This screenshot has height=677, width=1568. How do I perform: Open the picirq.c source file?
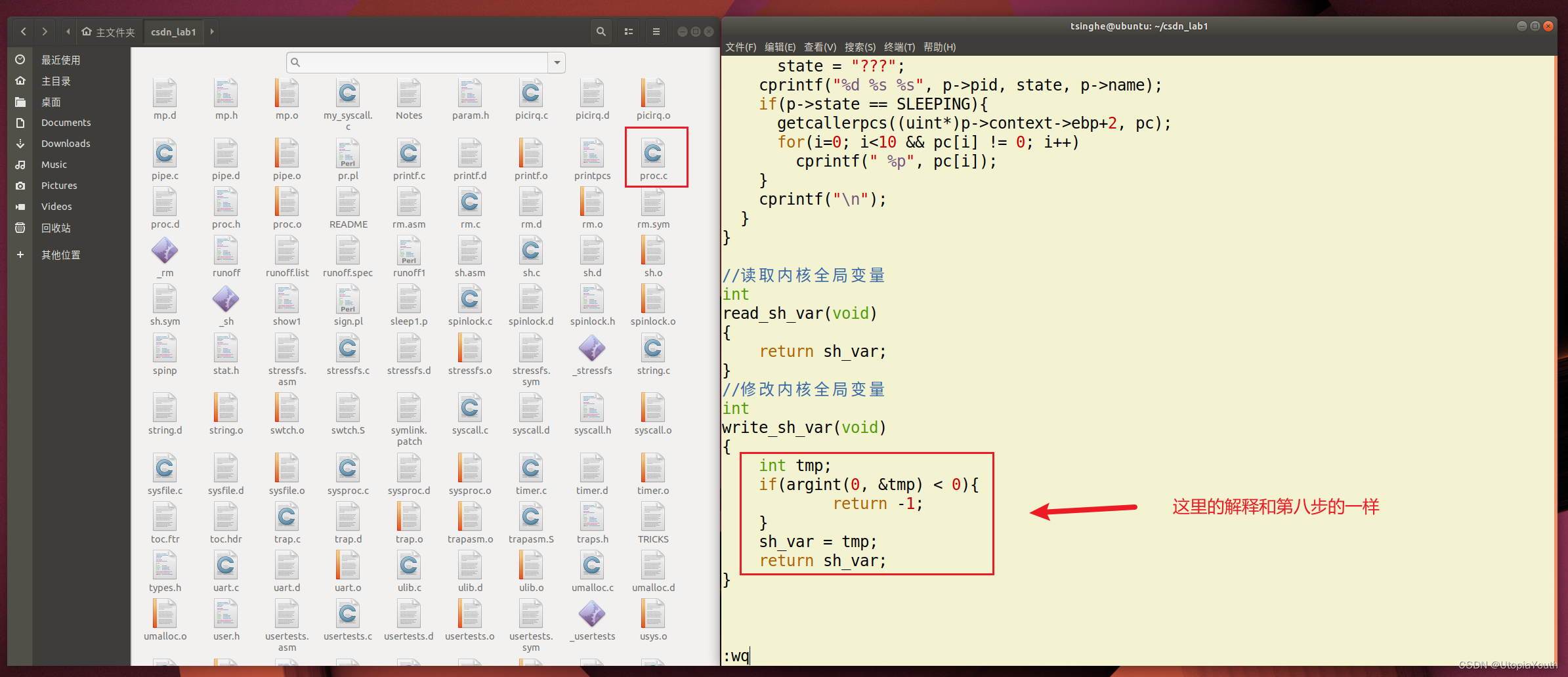click(x=531, y=93)
